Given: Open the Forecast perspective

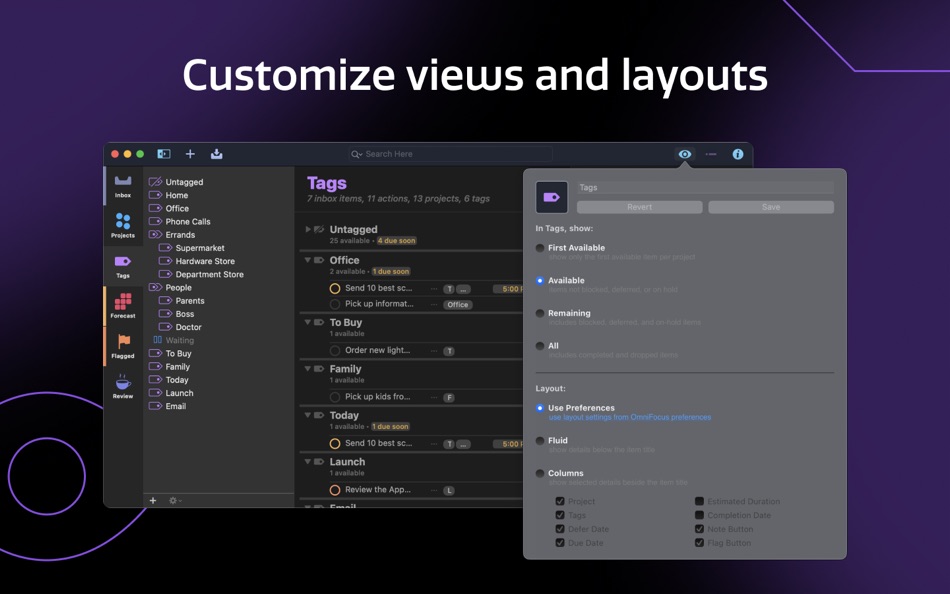Looking at the screenshot, I should [122, 305].
